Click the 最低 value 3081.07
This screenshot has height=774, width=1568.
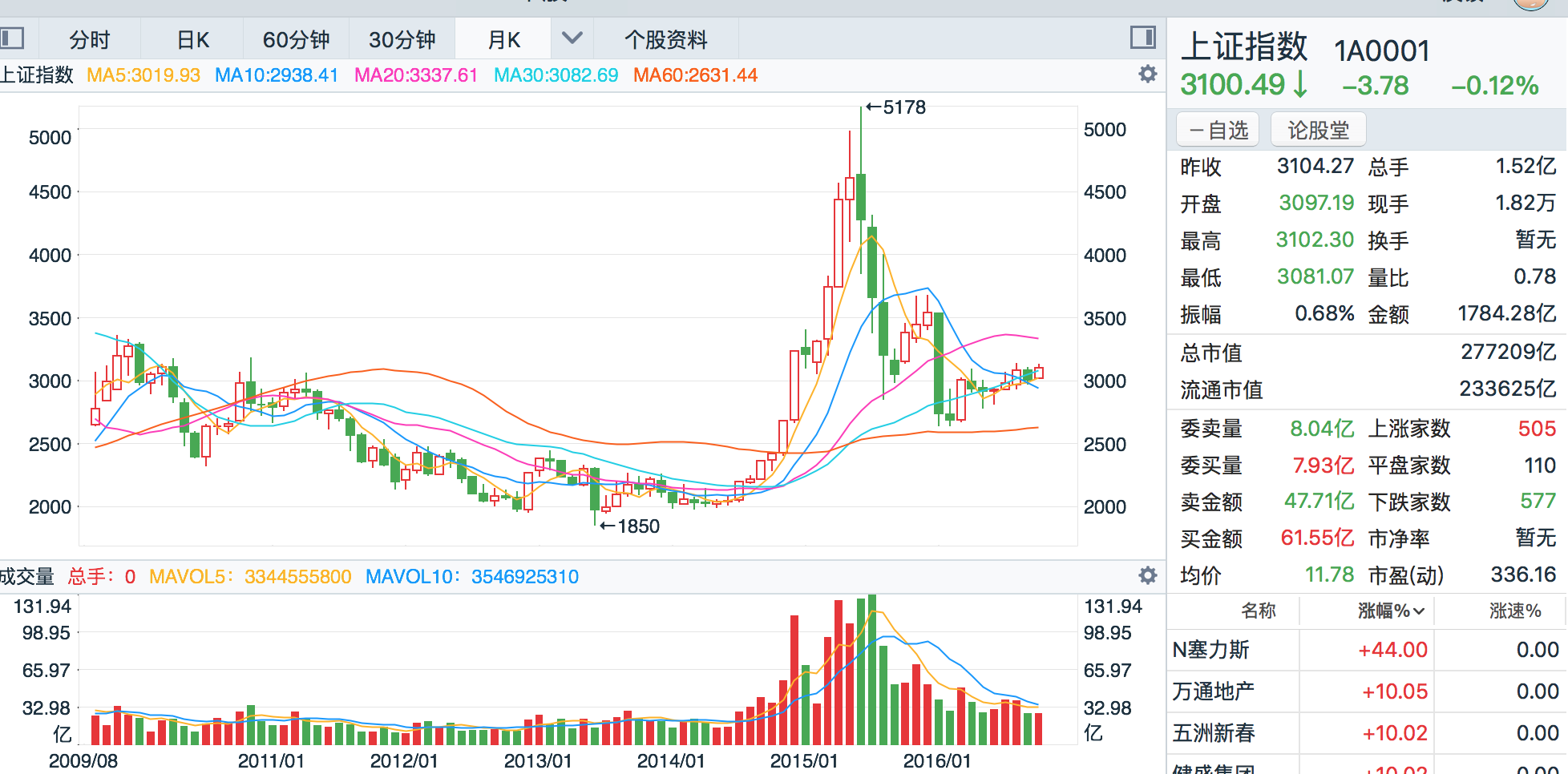(1315, 276)
